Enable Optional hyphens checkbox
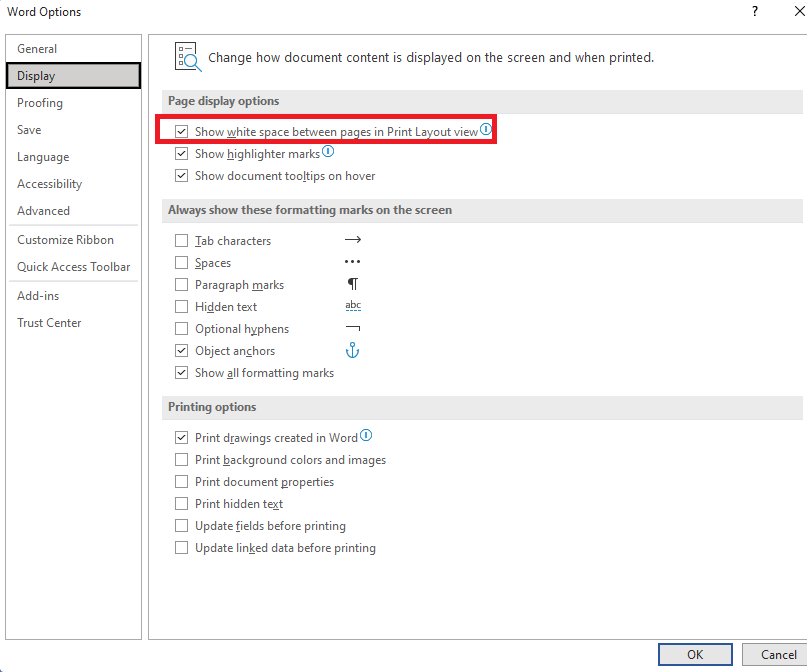The height and width of the screenshot is (672, 807). [x=181, y=329]
